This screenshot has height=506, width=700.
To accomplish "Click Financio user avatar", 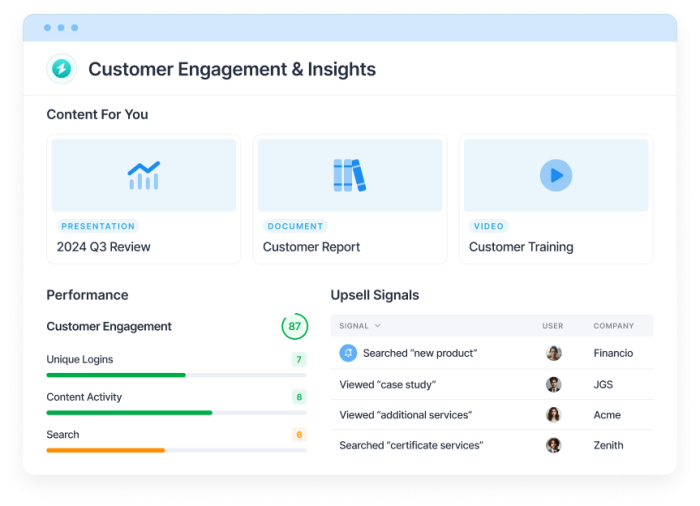I will 553,353.
